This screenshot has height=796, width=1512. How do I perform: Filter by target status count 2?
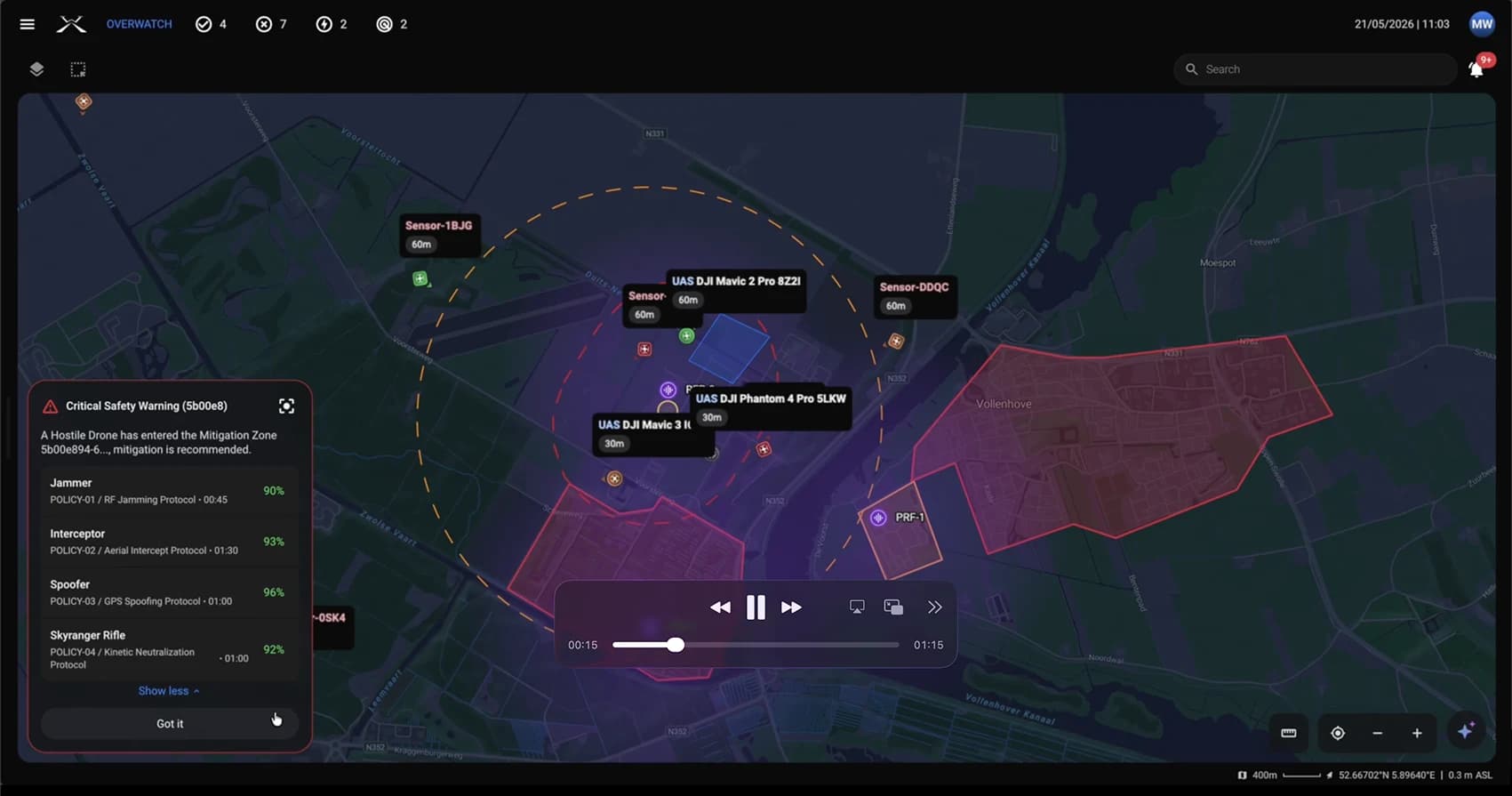392,24
